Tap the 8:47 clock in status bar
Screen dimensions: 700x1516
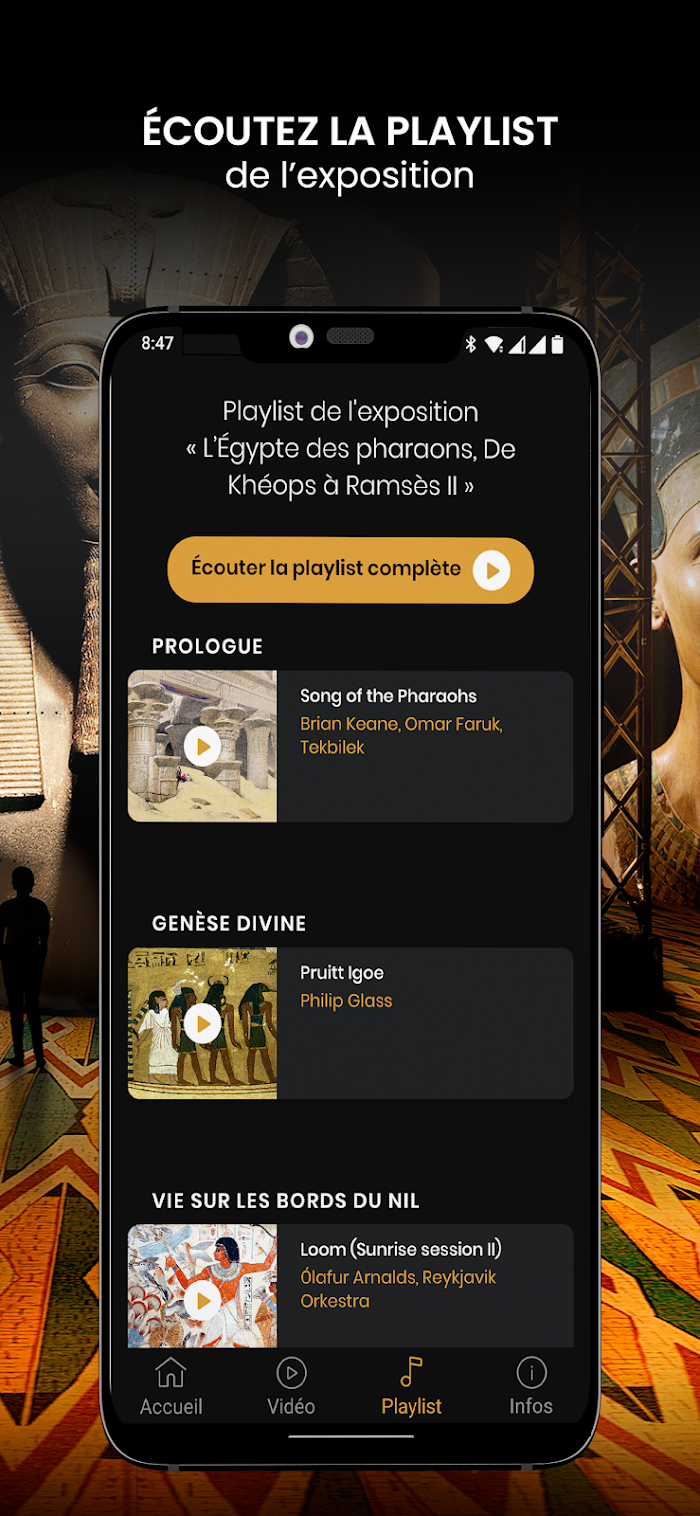tap(157, 344)
